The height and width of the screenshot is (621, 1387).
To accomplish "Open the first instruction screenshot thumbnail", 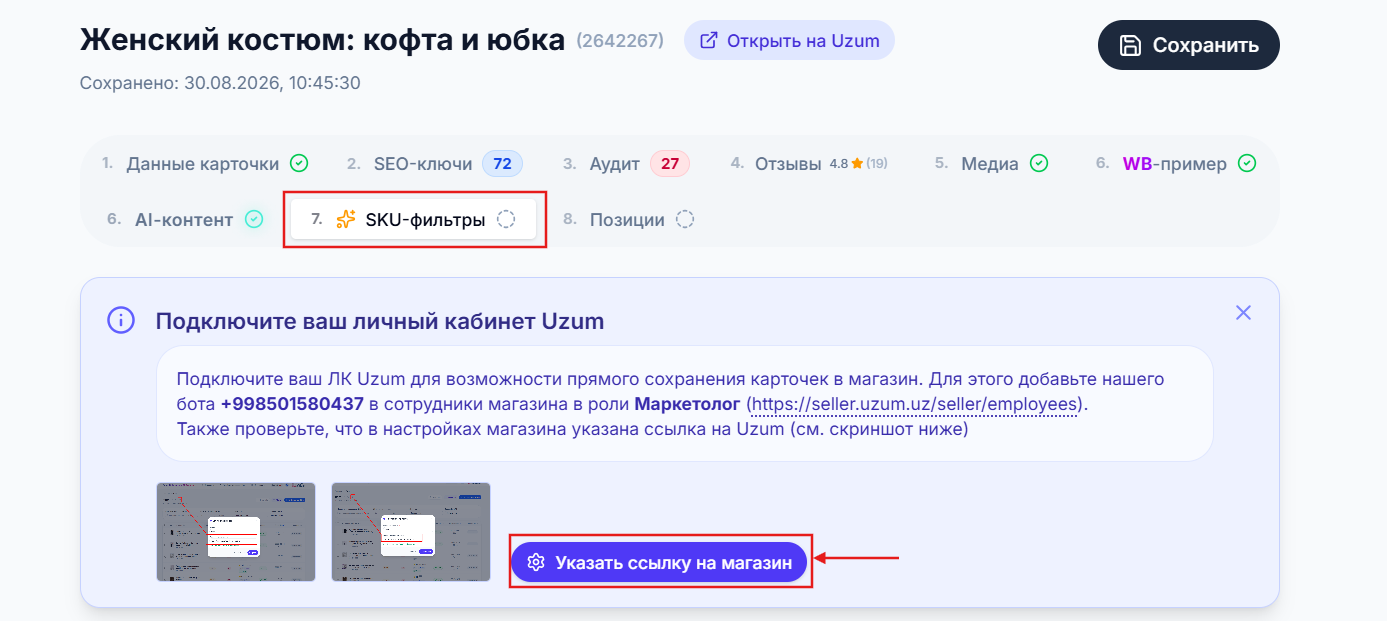I will [x=236, y=532].
